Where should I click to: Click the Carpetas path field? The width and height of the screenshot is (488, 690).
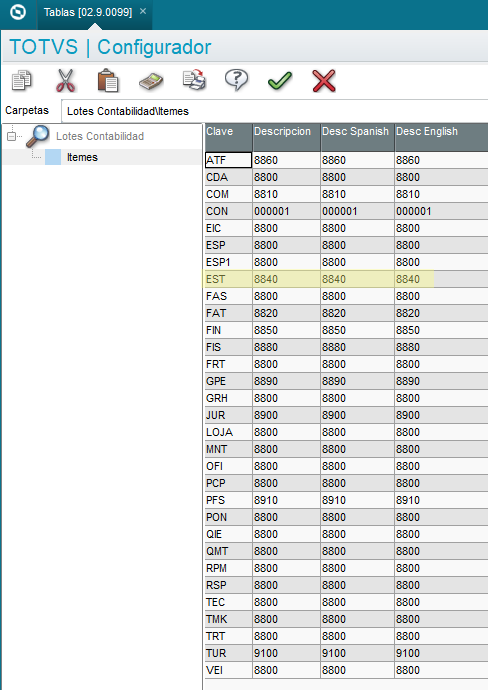275,111
